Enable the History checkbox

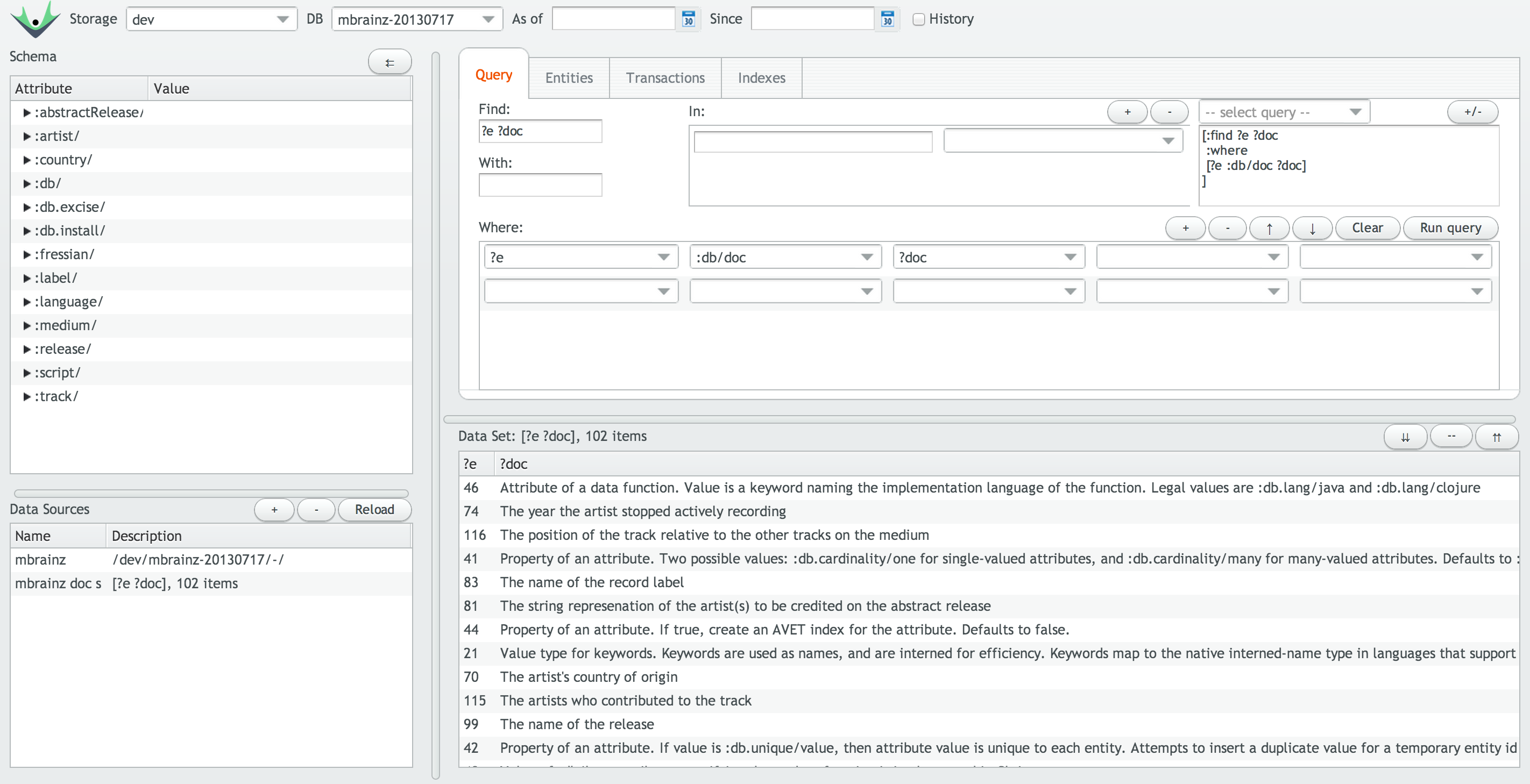click(918, 19)
